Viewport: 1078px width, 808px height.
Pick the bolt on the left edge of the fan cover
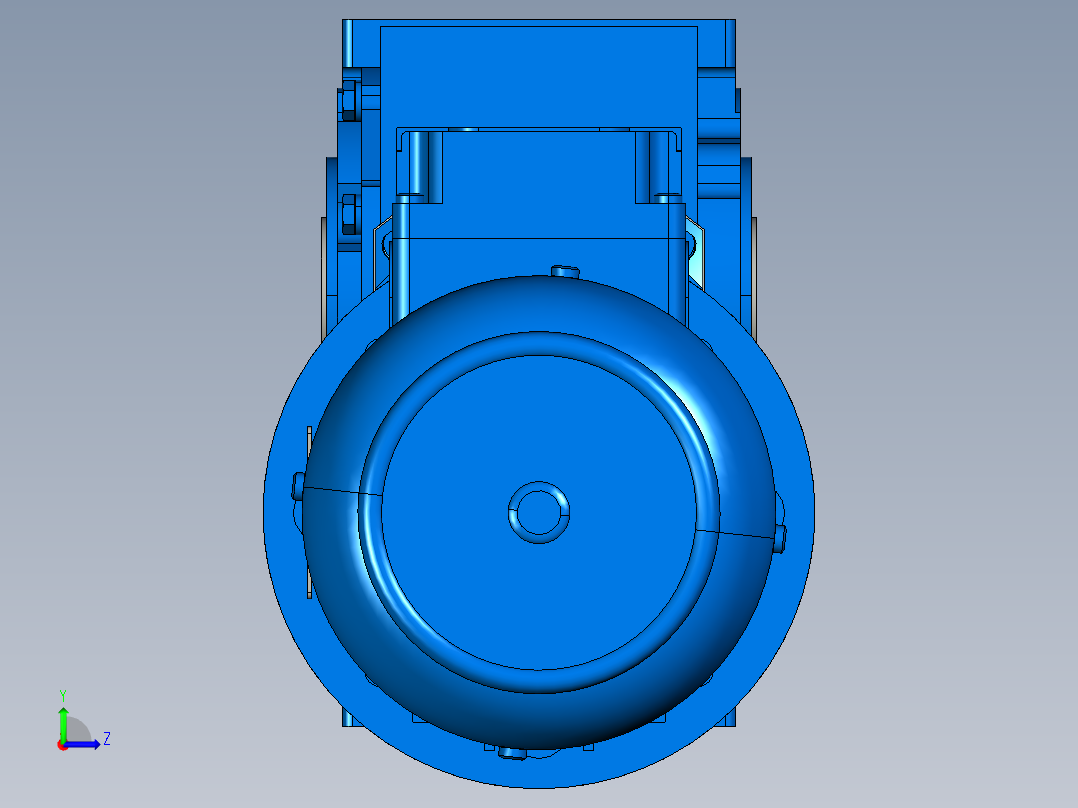[298, 485]
